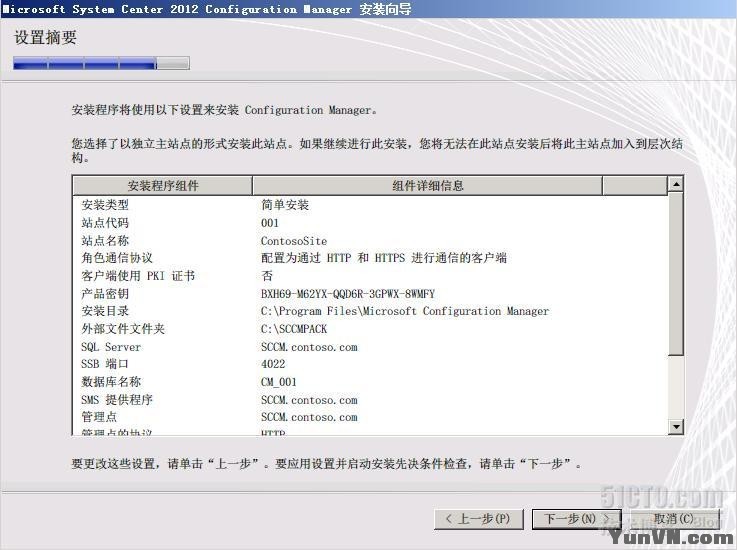Select the product key BXH69-M62YX value

tap(348, 294)
